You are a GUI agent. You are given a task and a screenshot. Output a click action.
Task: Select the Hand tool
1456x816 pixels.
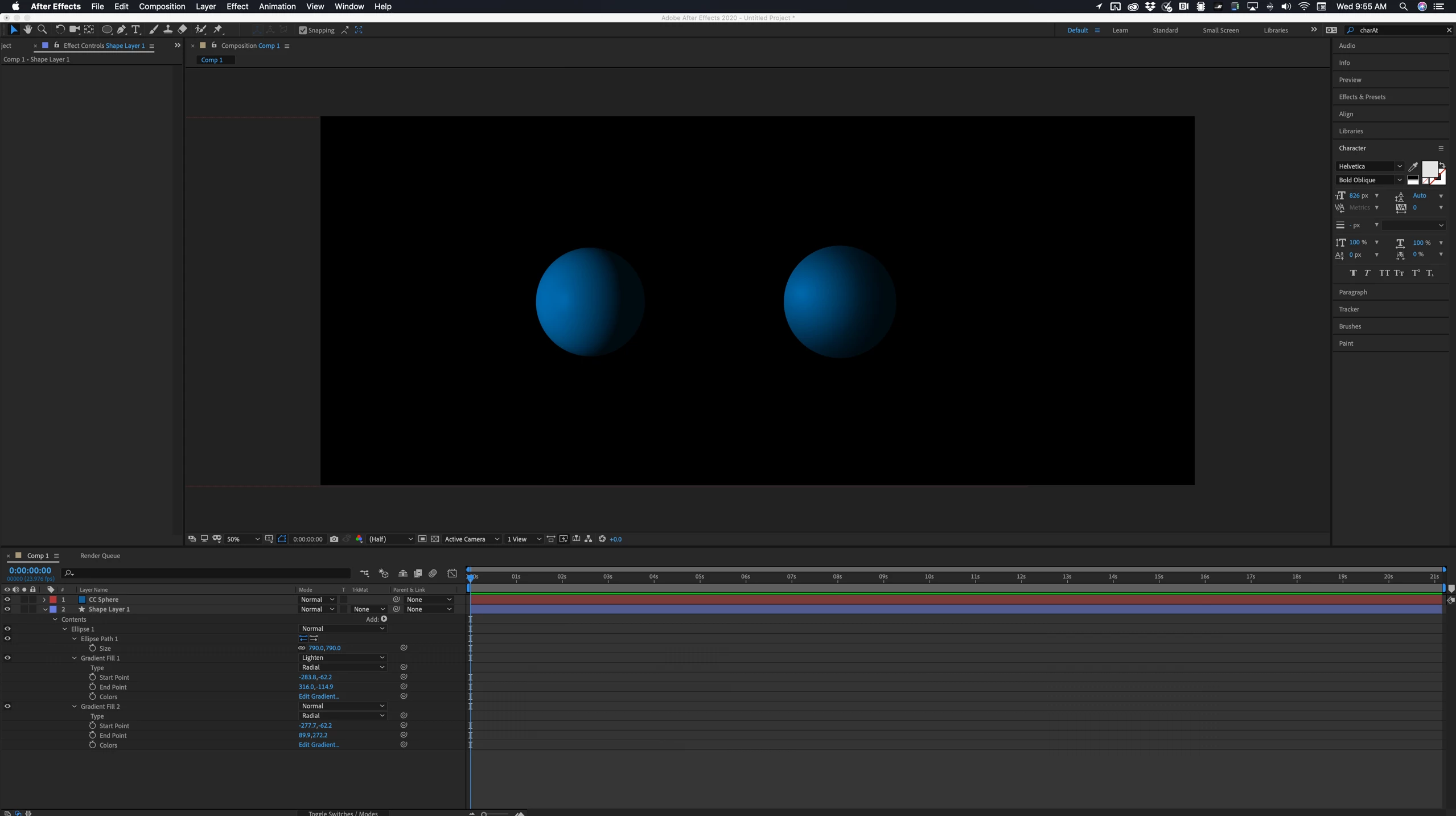click(x=28, y=30)
